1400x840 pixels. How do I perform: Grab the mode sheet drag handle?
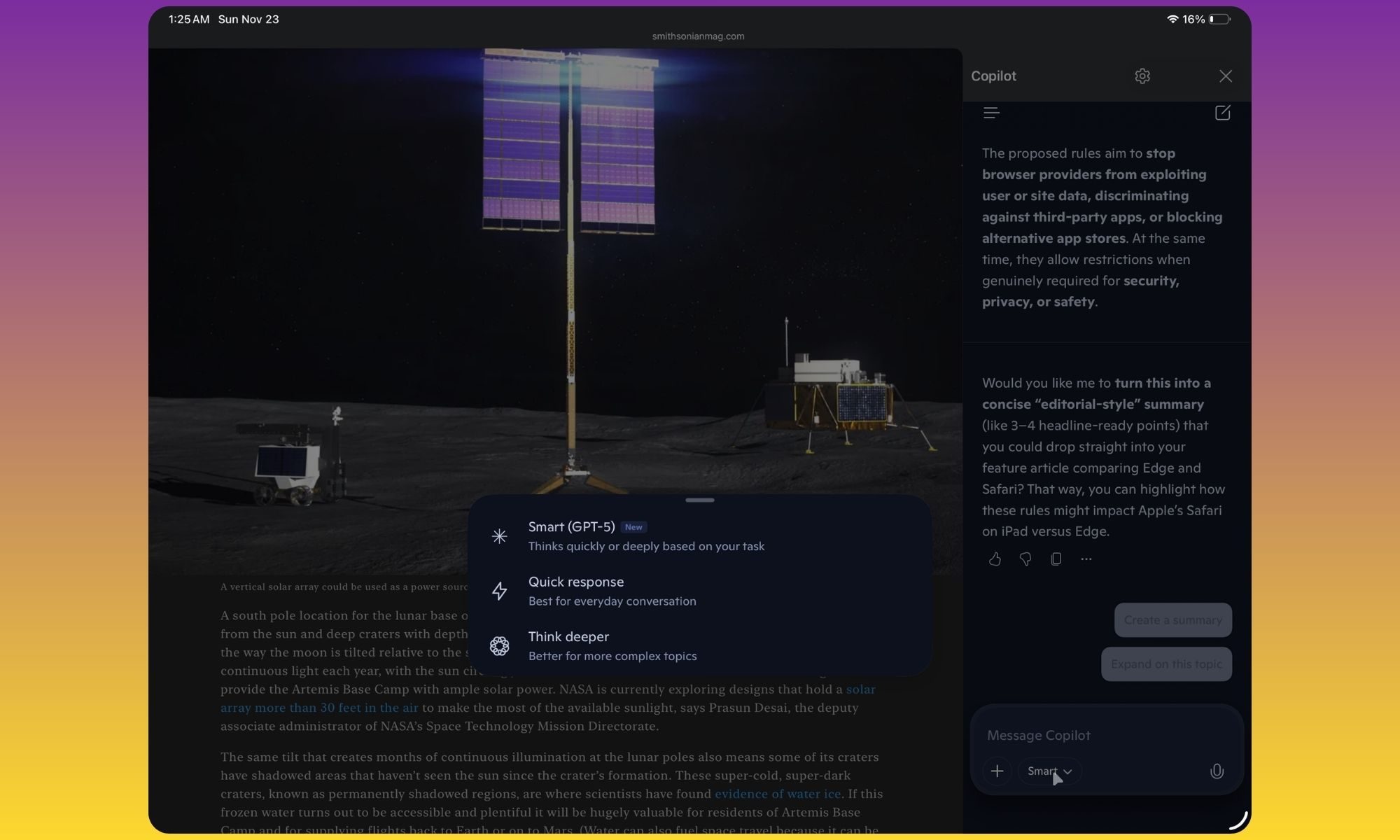pyautogui.click(x=700, y=500)
